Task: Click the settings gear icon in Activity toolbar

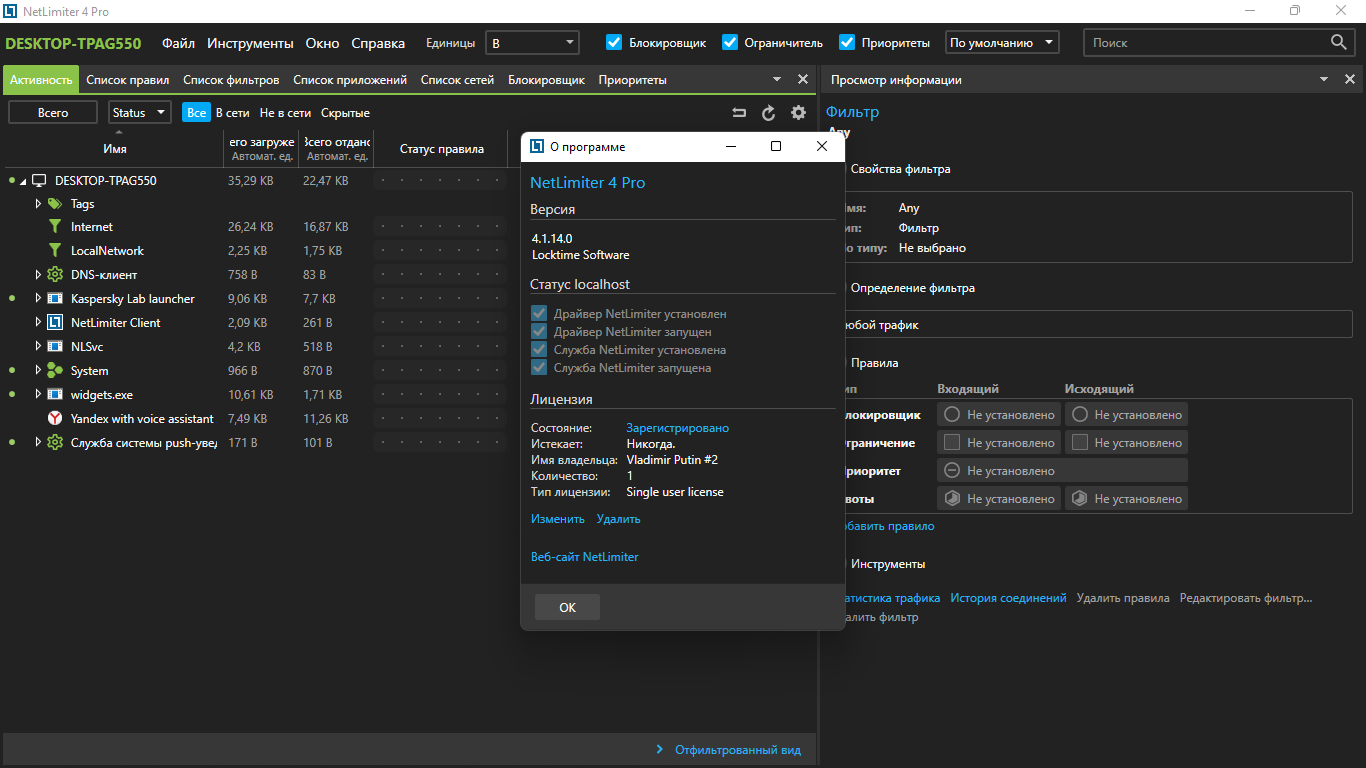Action: click(x=798, y=113)
